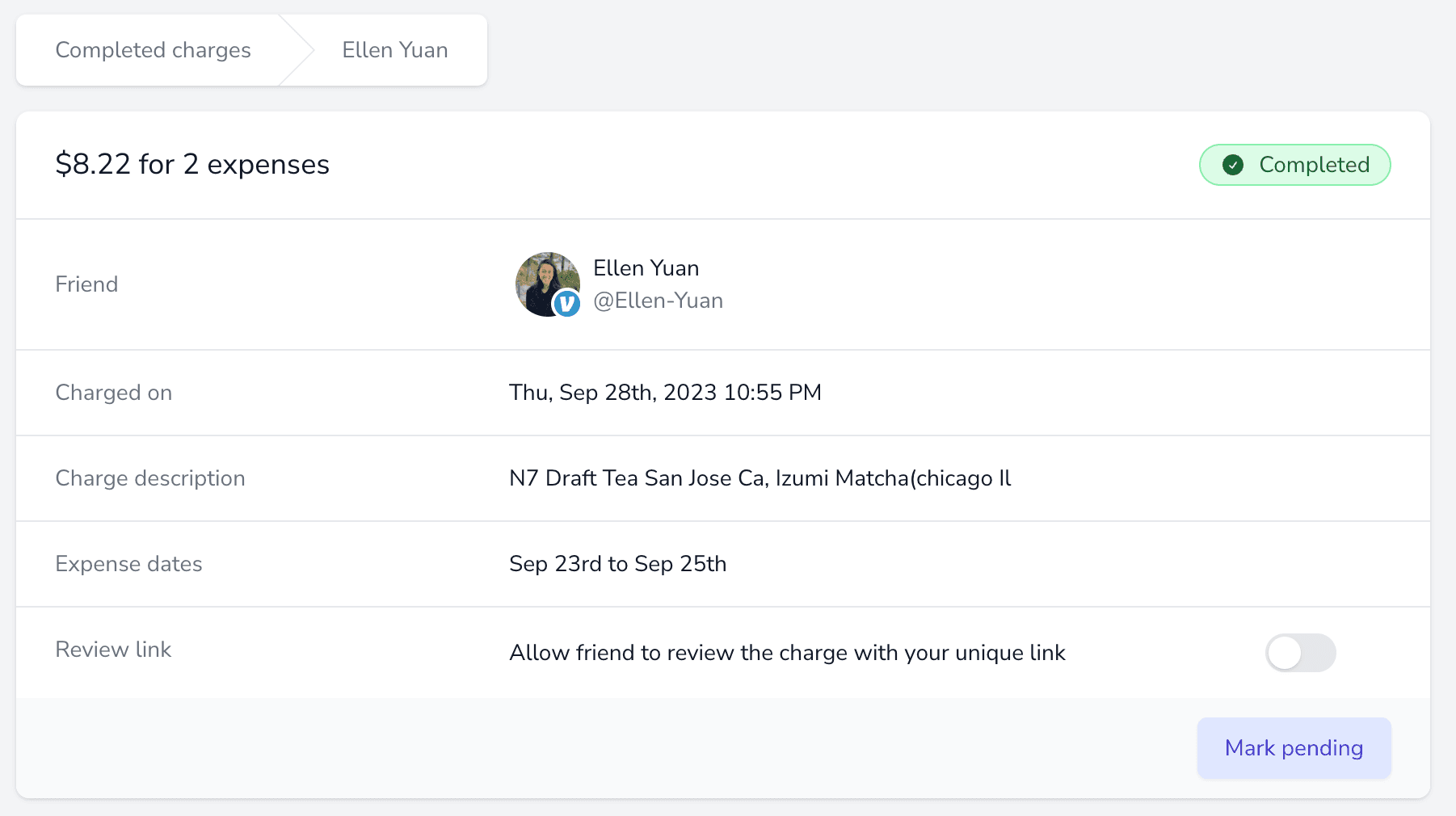Click the Ellen Yuan friend name
This screenshot has width=1456, height=816.
click(646, 268)
